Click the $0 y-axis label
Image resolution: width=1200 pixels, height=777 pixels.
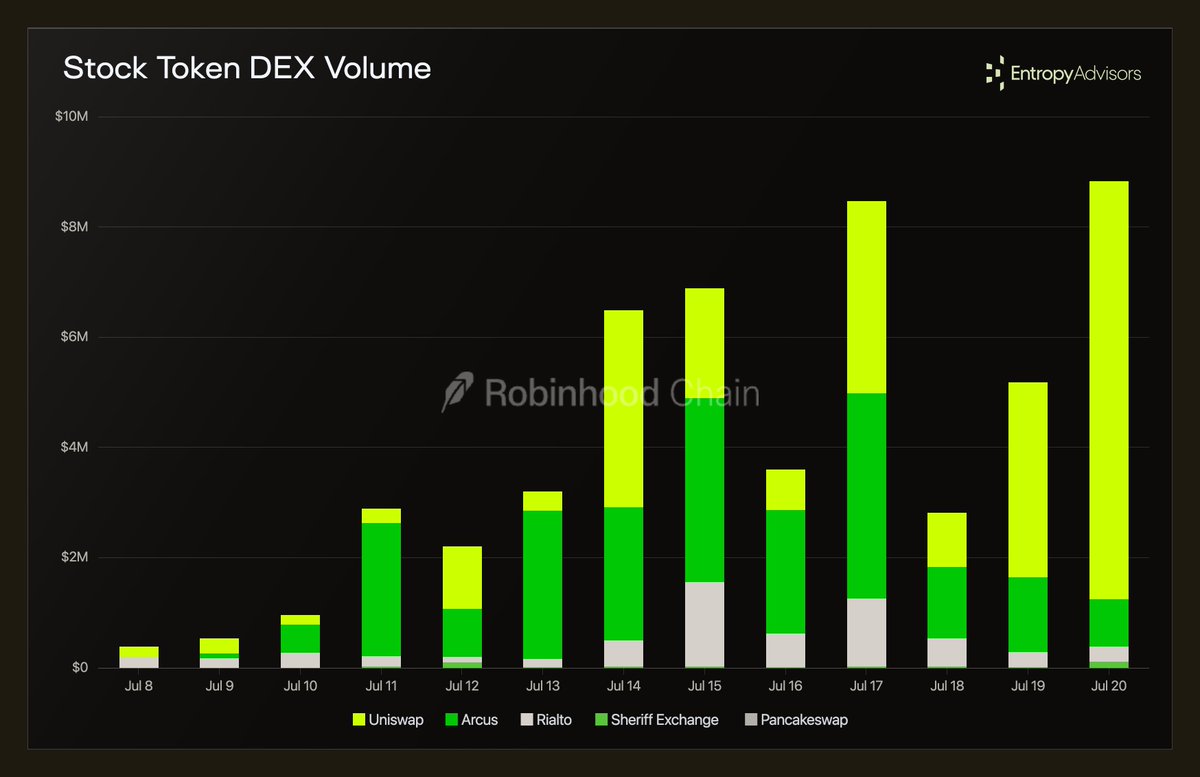click(81, 667)
